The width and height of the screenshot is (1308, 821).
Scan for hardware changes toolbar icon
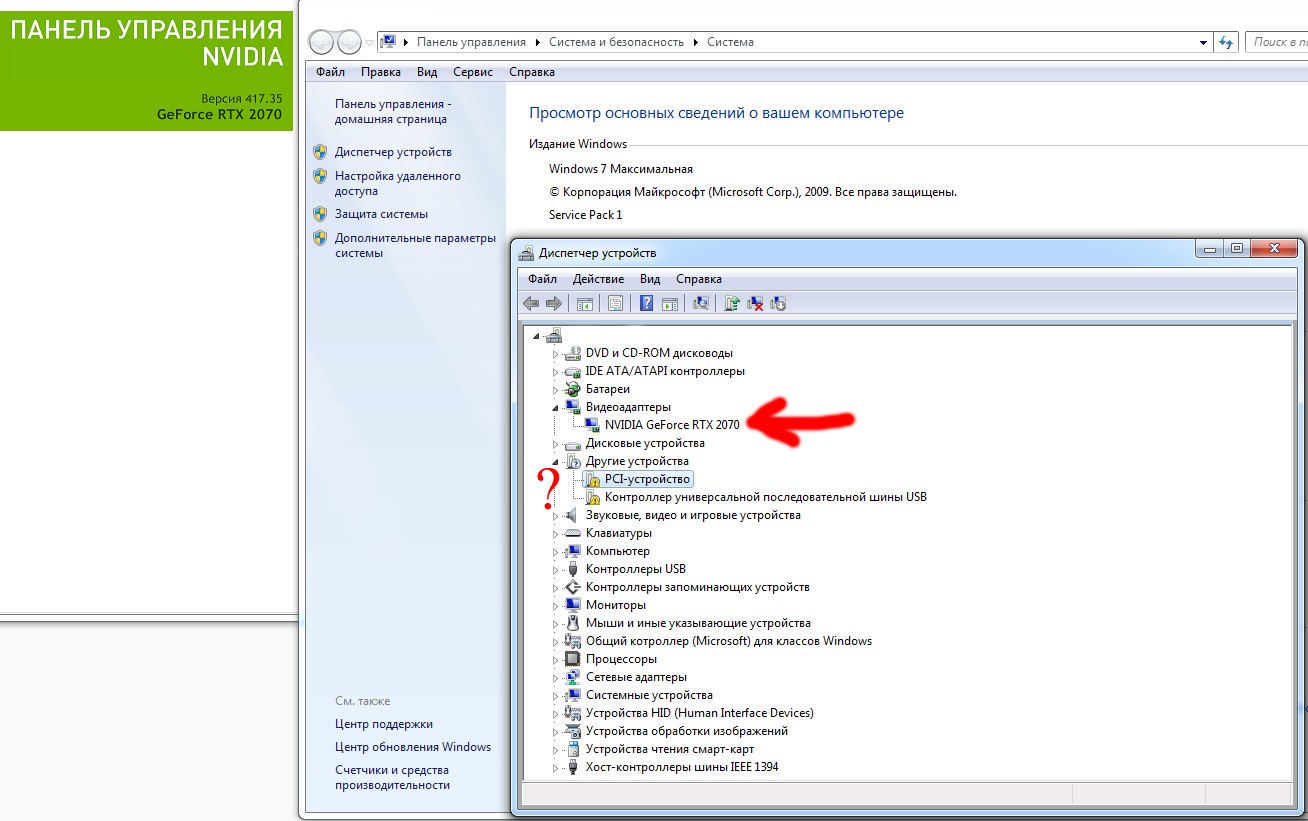pyautogui.click(x=701, y=303)
